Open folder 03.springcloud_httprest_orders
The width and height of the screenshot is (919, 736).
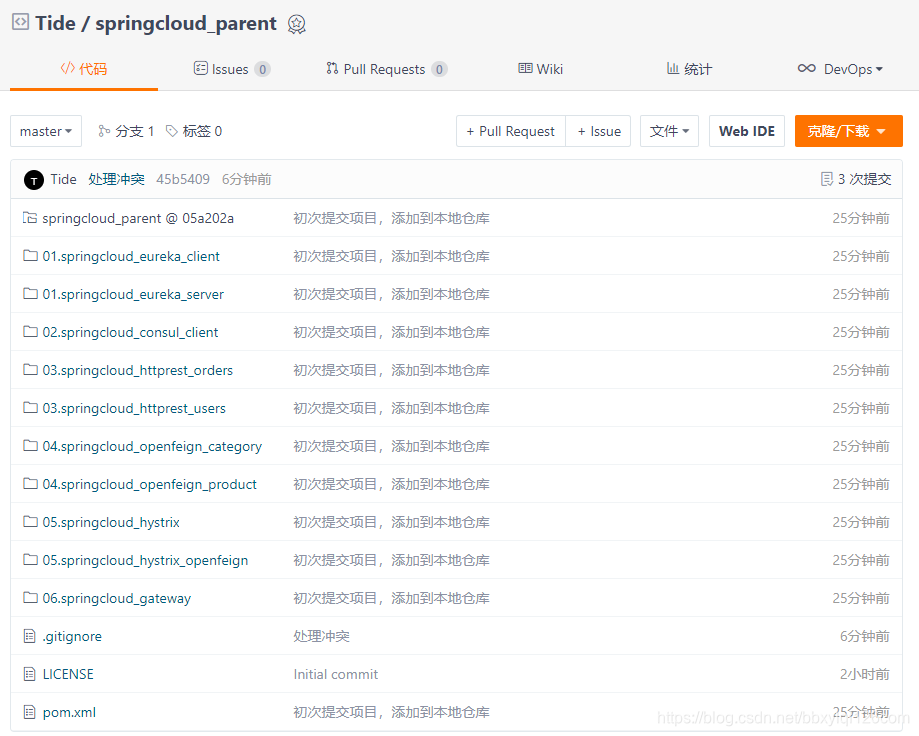(x=138, y=370)
